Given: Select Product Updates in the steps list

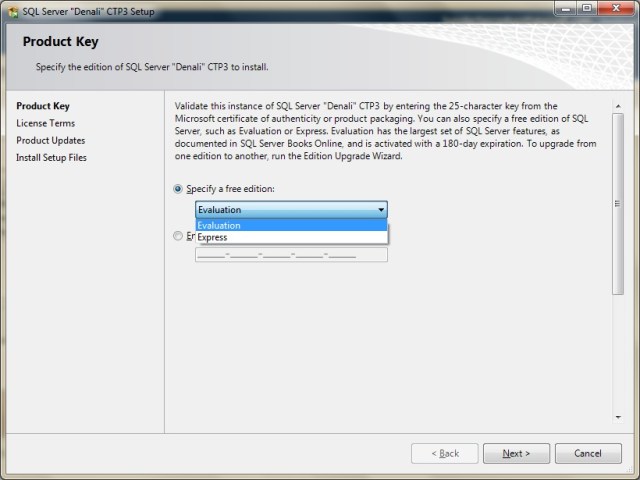Looking at the screenshot, I should click(51, 141).
